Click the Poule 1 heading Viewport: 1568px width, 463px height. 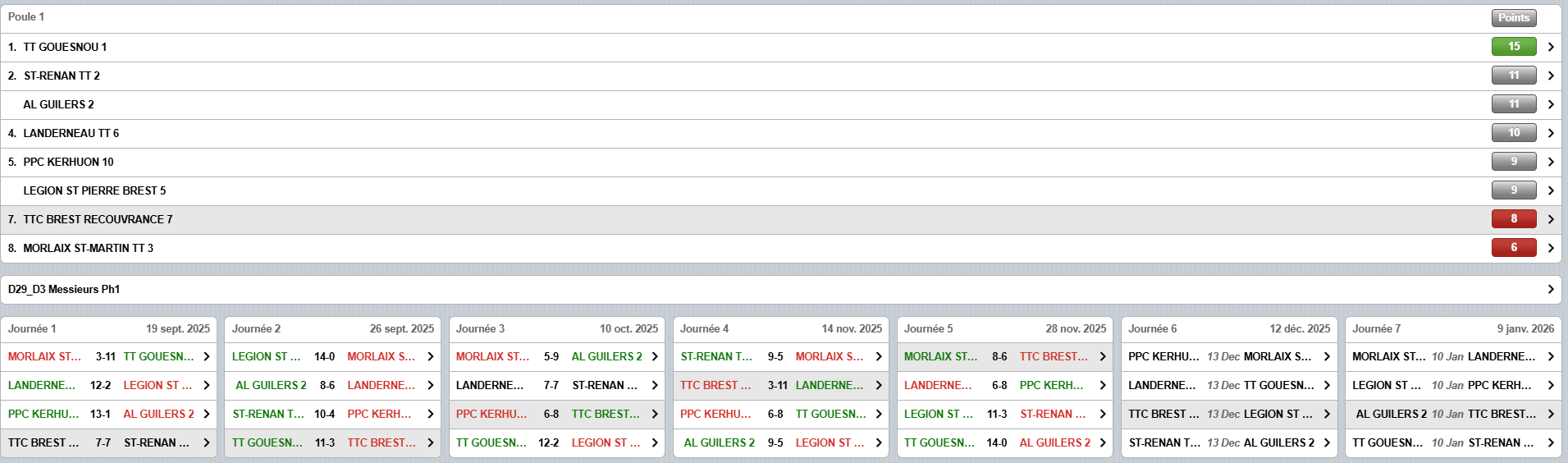click(26, 17)
